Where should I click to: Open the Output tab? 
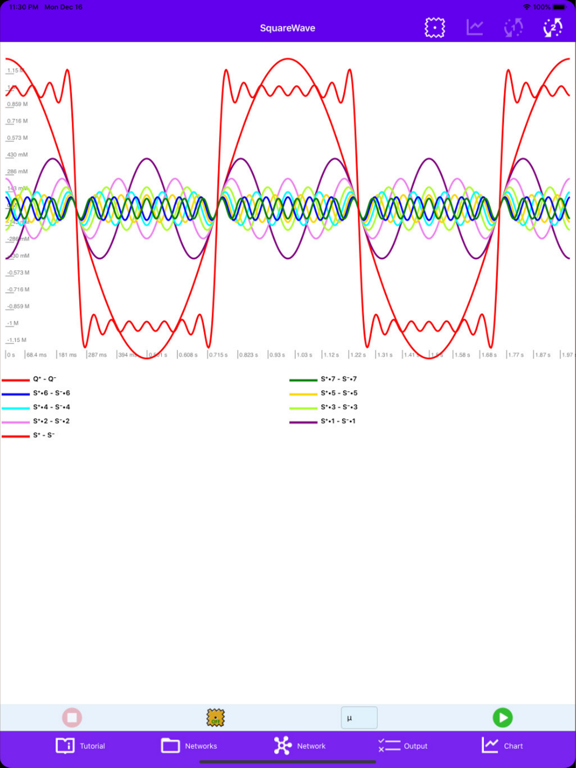point(403,745)
